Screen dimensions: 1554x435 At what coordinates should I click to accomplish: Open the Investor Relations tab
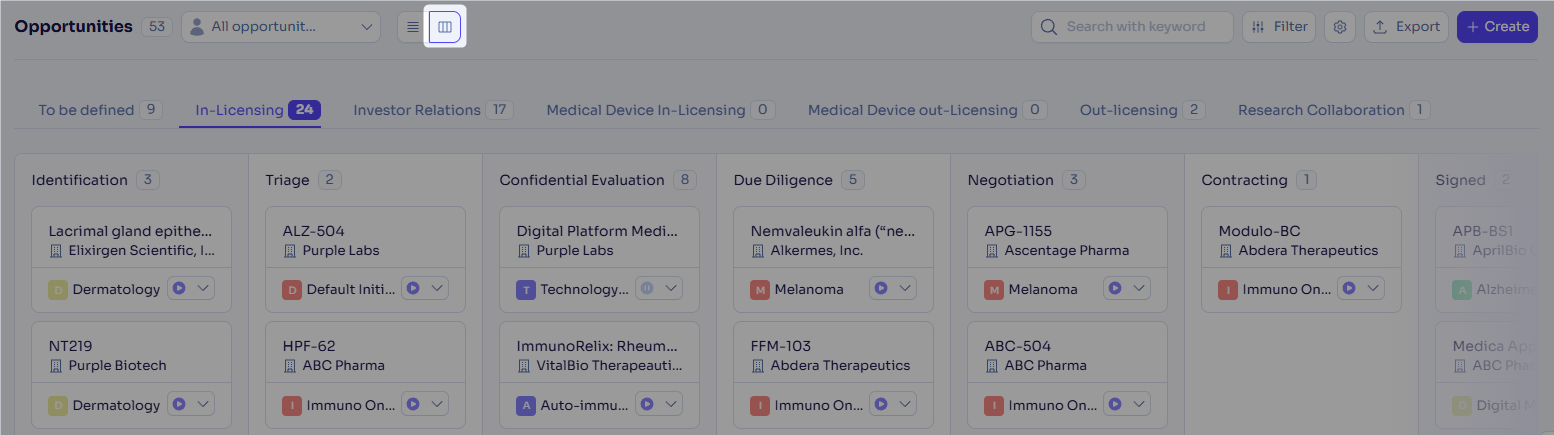433,110
